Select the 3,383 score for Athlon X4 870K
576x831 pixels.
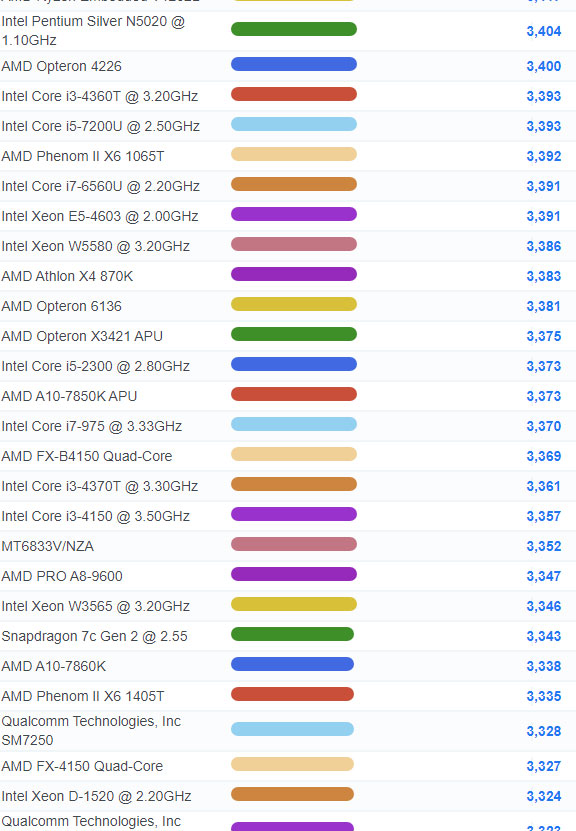pos(544,276)
